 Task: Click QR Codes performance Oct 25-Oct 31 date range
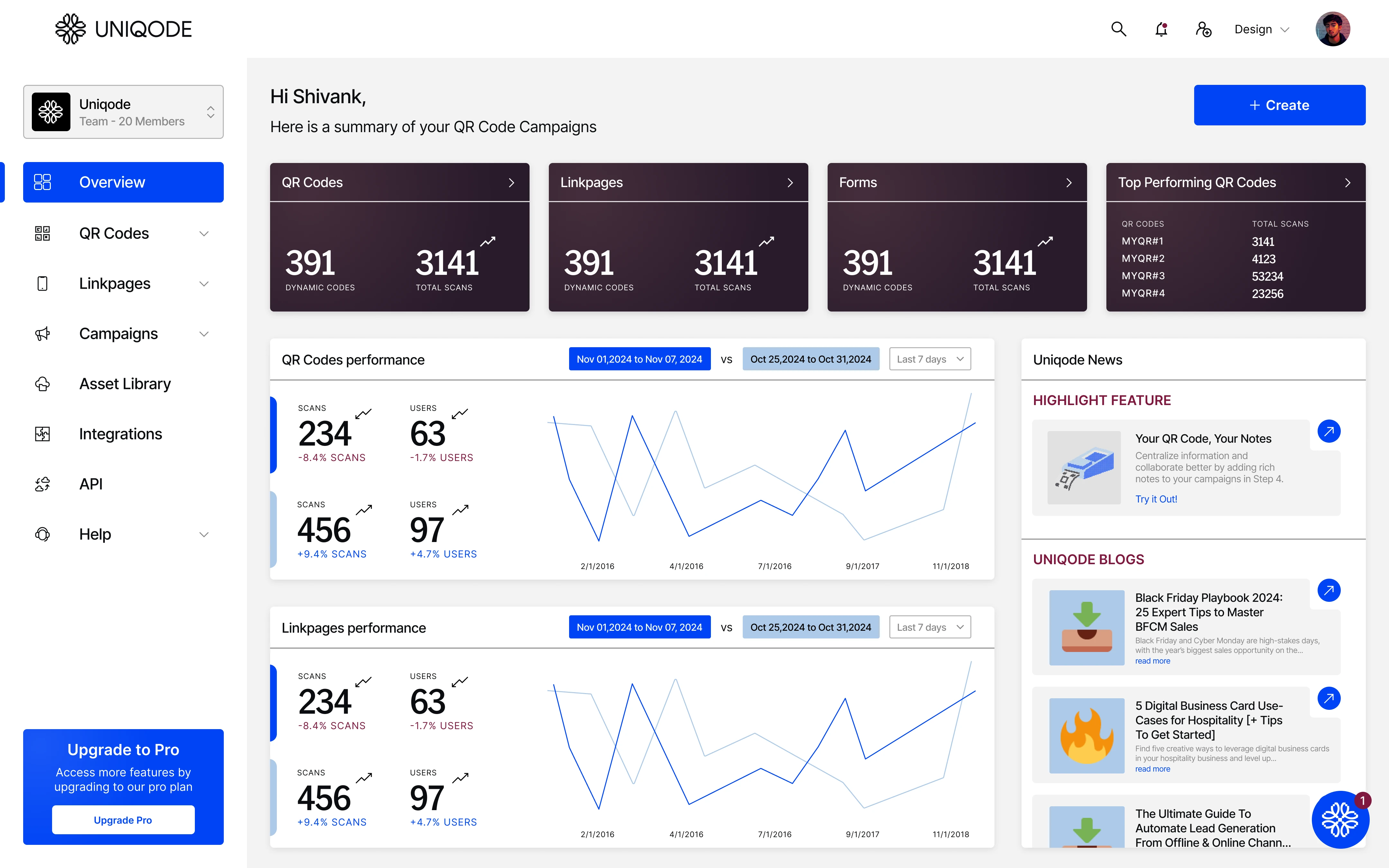(811, 359)
